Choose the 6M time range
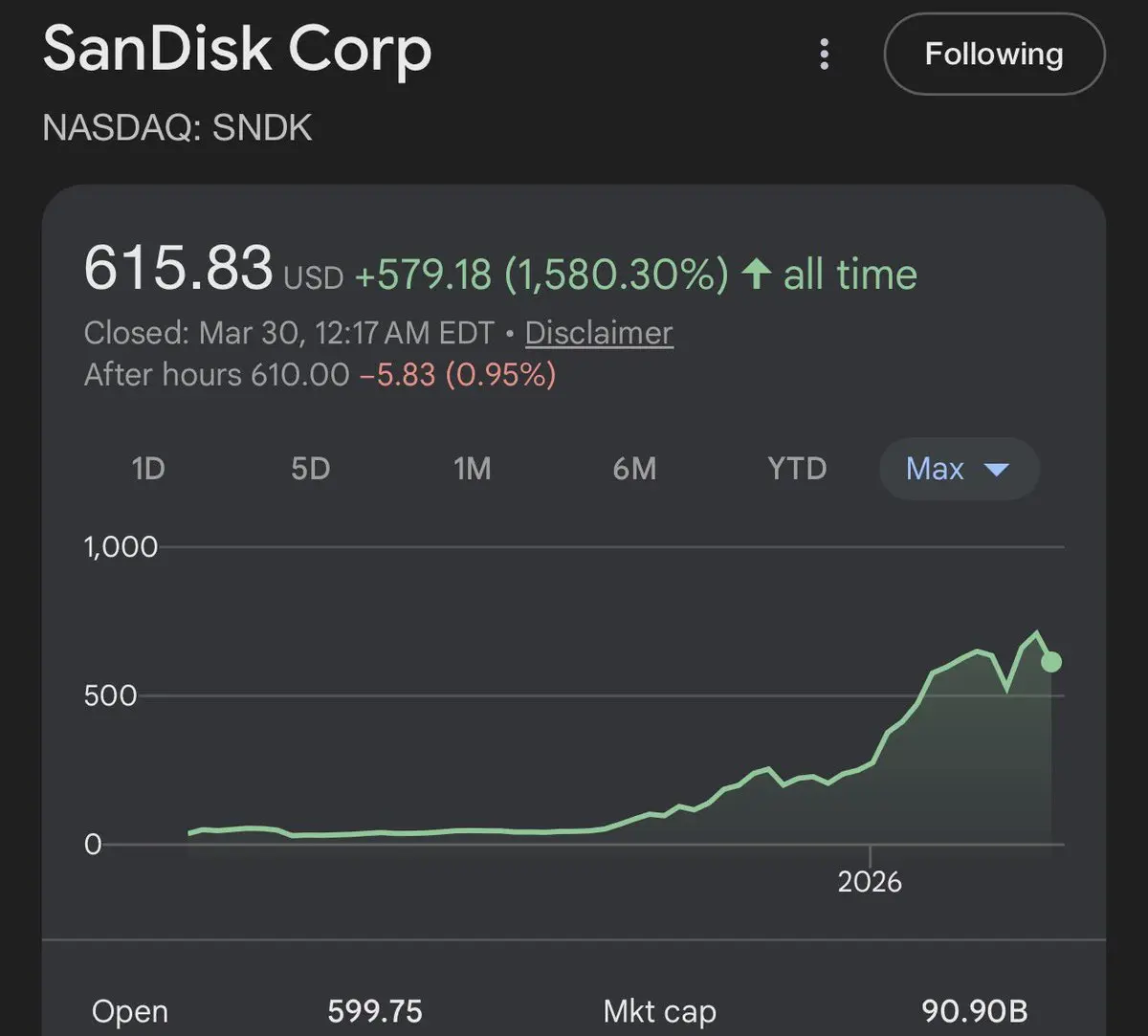Viewport: 1148px width, 1036px height. [x=634, y=469]
